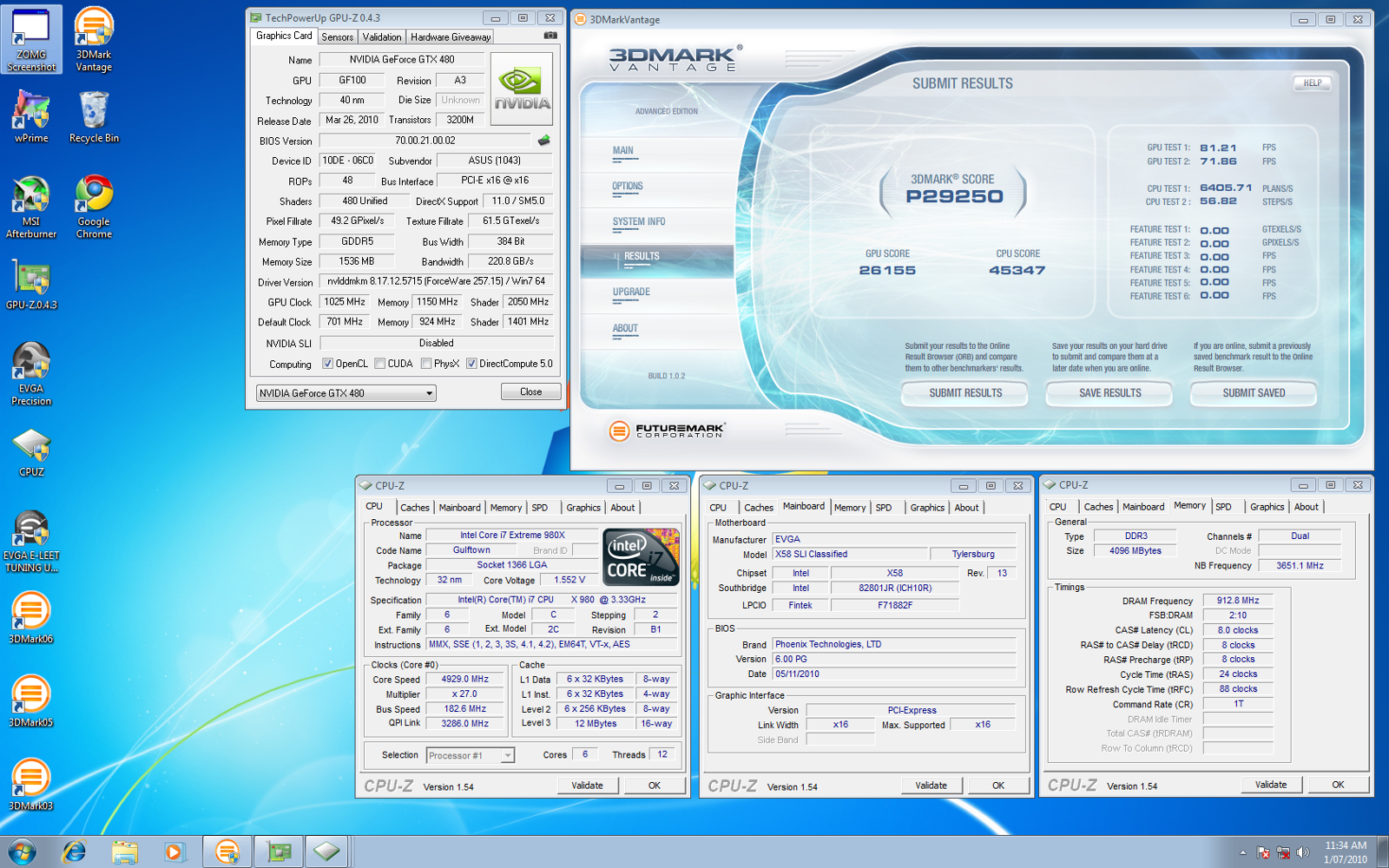Open the 3DMark05 desktop shortcut
The height and width of the screenshot is (868, 1389).
31,701
